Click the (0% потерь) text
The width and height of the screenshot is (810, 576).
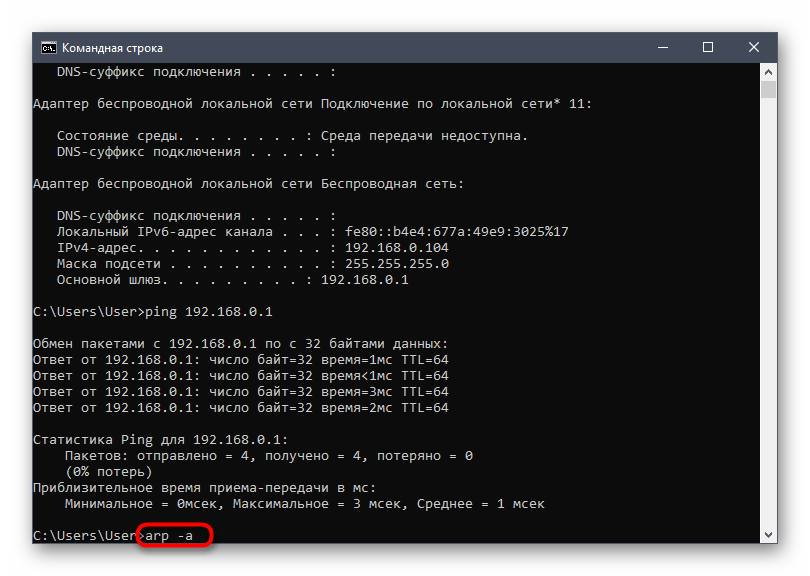[108, 472]
